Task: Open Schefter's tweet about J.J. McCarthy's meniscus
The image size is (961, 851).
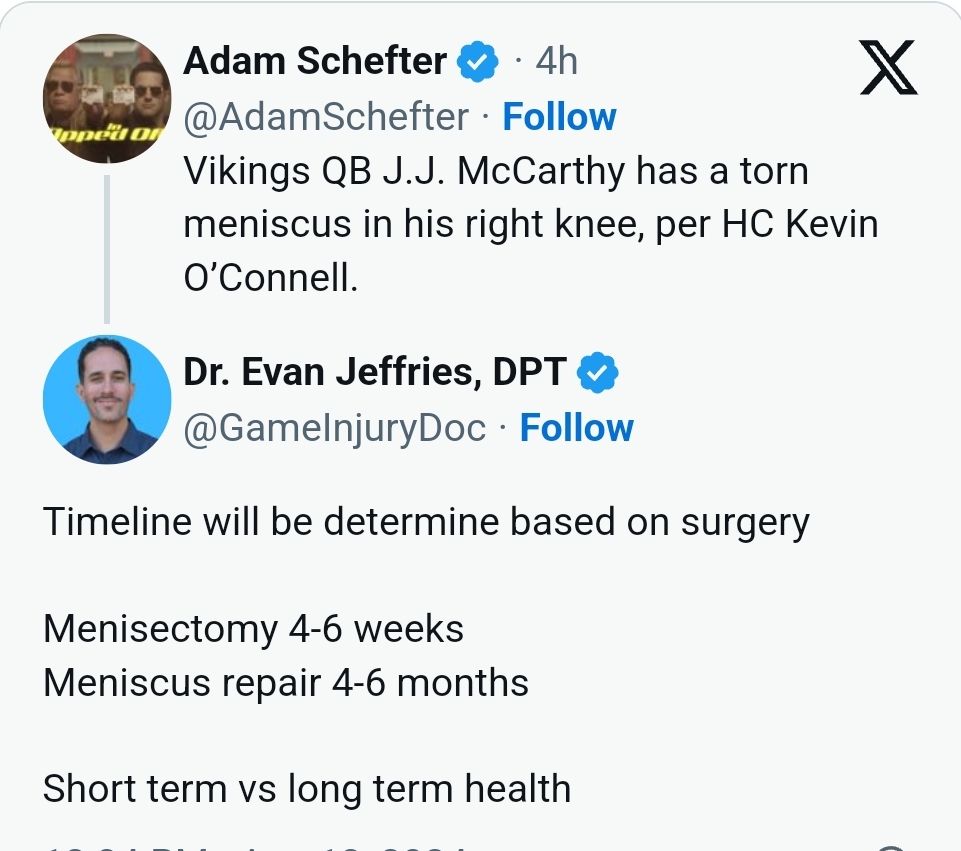Action: [x=531, y=224]
